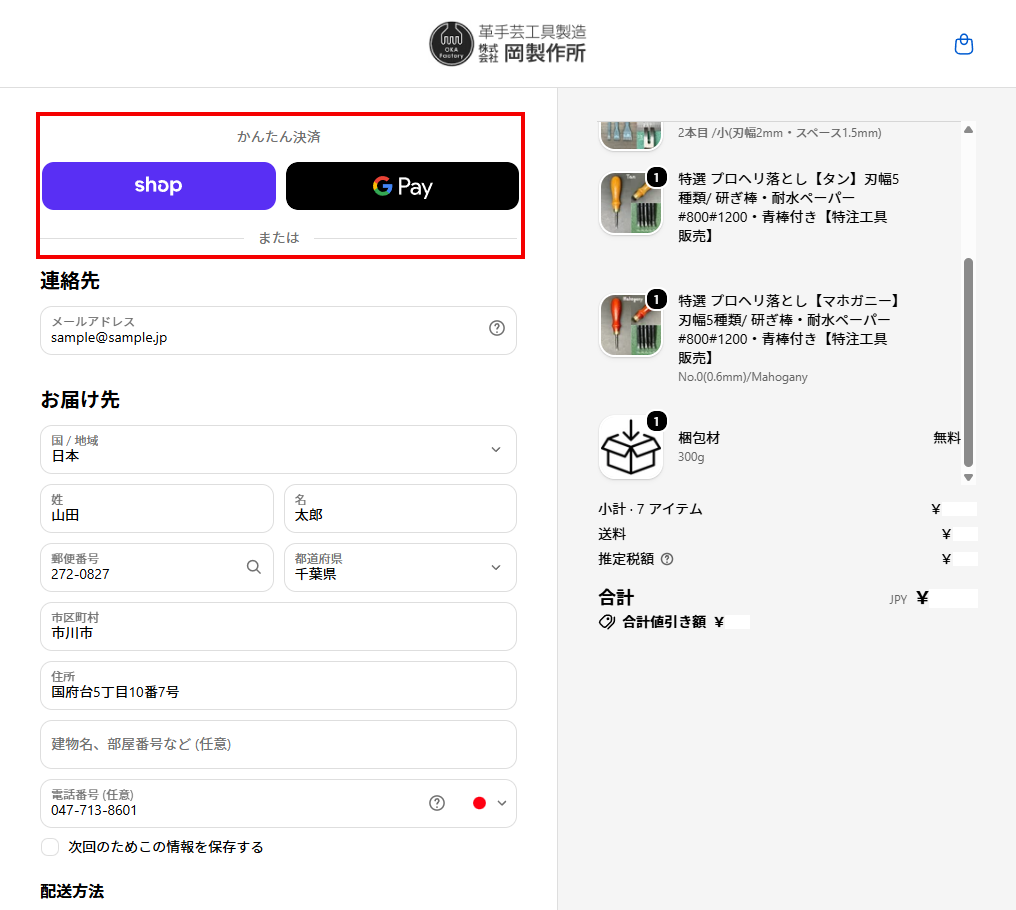Image resolution: width=1016 pixels, height=910 pixels.
Task: Click the 無料 price for 梱包材
Action: pos(947,438)
